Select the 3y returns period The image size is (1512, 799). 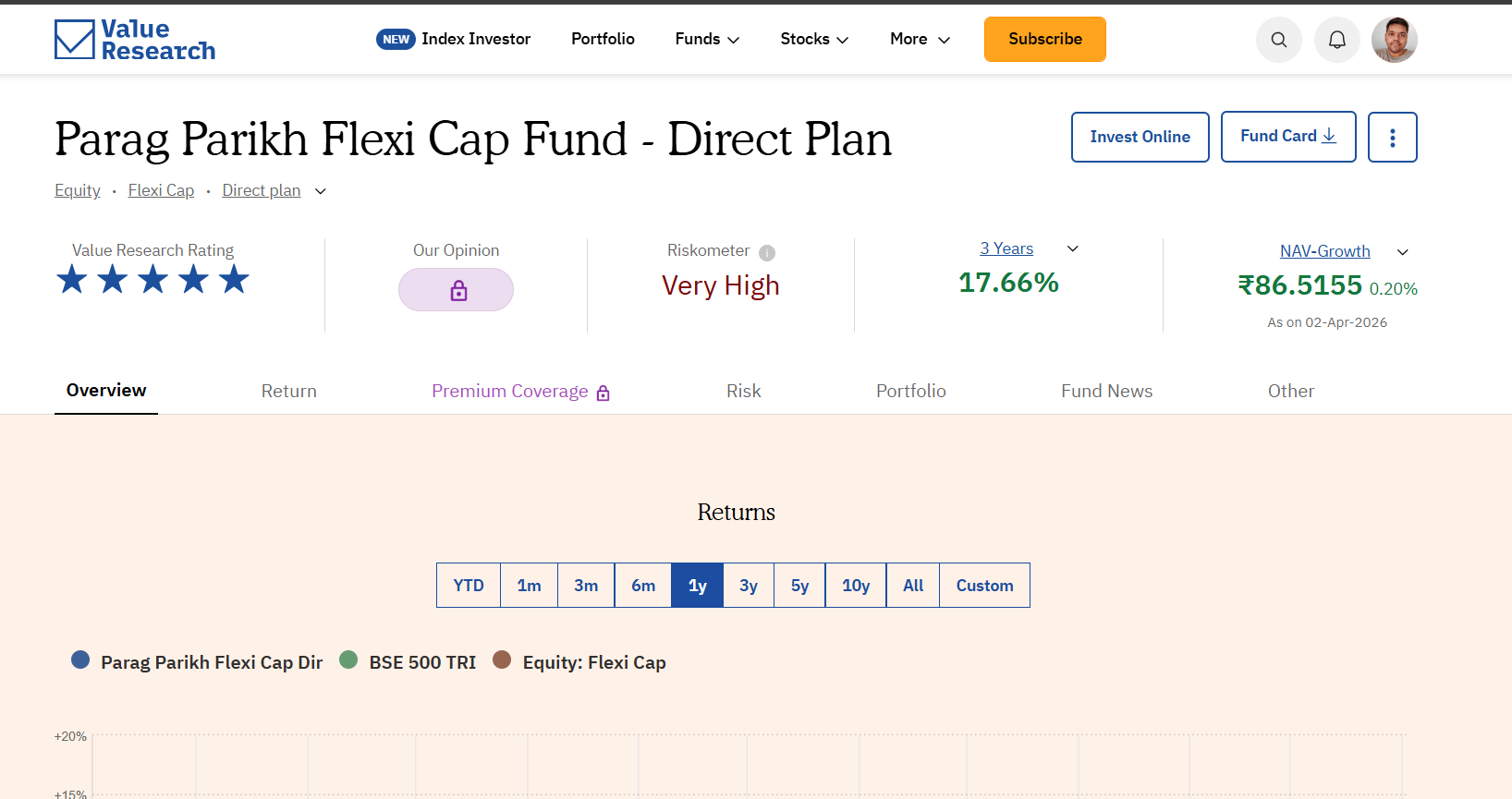(x=748, y=586)
